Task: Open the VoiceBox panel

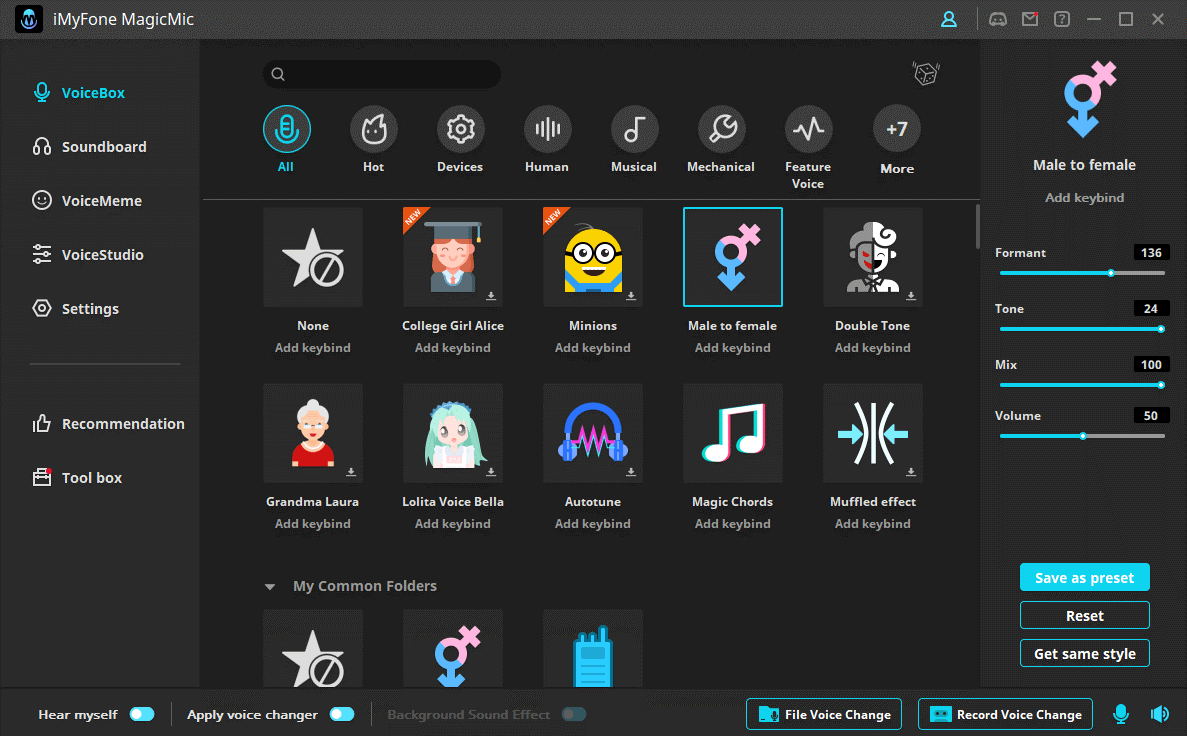Action: coord(90,92)
